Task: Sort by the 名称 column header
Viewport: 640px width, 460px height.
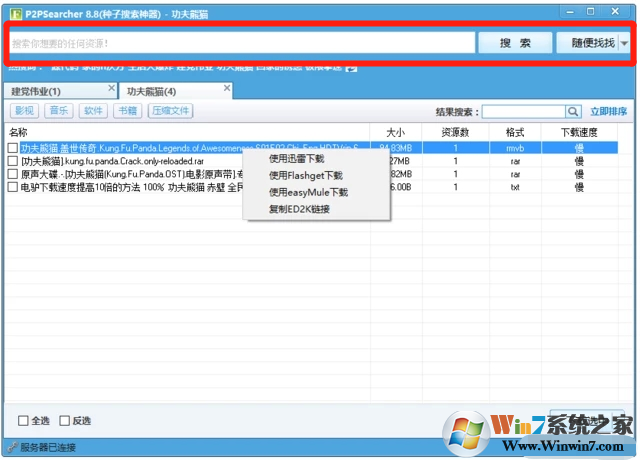Action: (188, 133)
